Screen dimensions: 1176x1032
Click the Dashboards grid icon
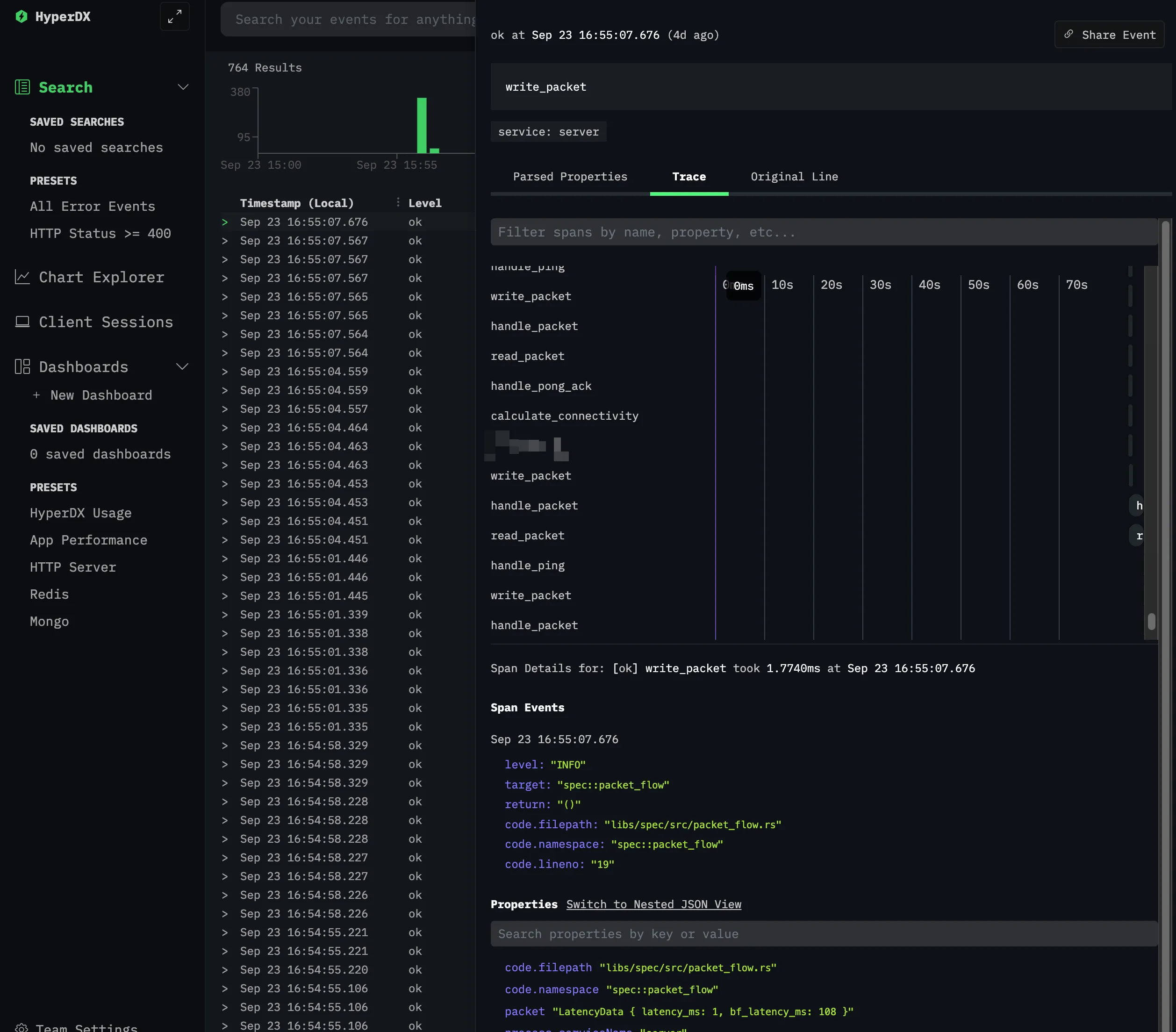click(22, 367)
